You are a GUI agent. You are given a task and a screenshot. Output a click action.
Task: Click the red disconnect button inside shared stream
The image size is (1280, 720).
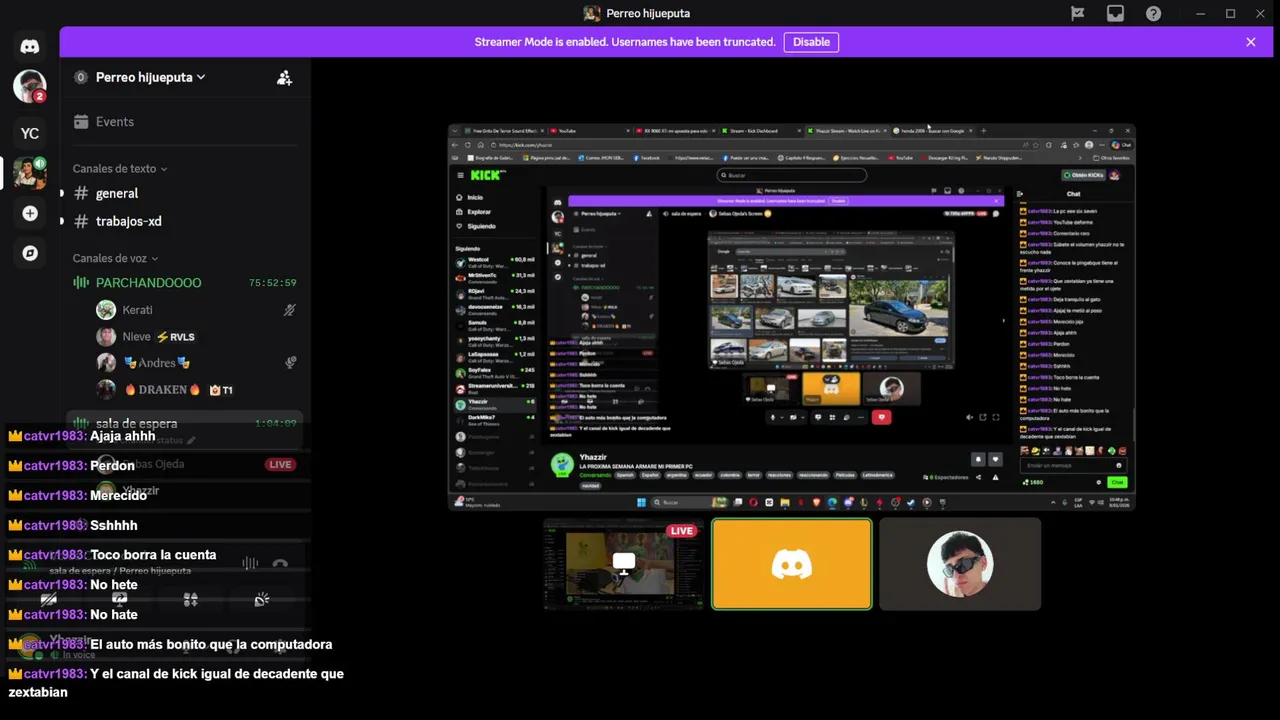click(881, 417)
